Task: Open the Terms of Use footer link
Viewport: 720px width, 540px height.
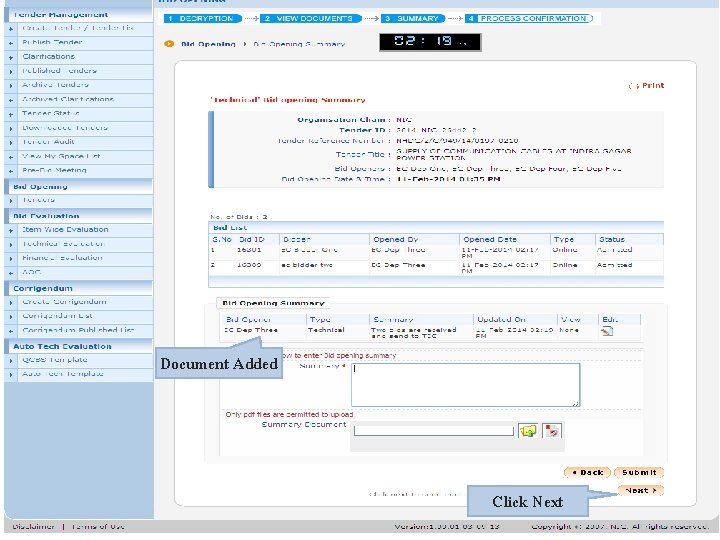Action: point(98,527)
